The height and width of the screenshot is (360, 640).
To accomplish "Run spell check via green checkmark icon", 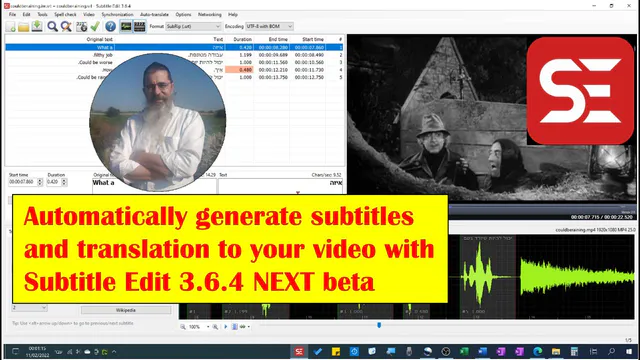I will 95,27.
